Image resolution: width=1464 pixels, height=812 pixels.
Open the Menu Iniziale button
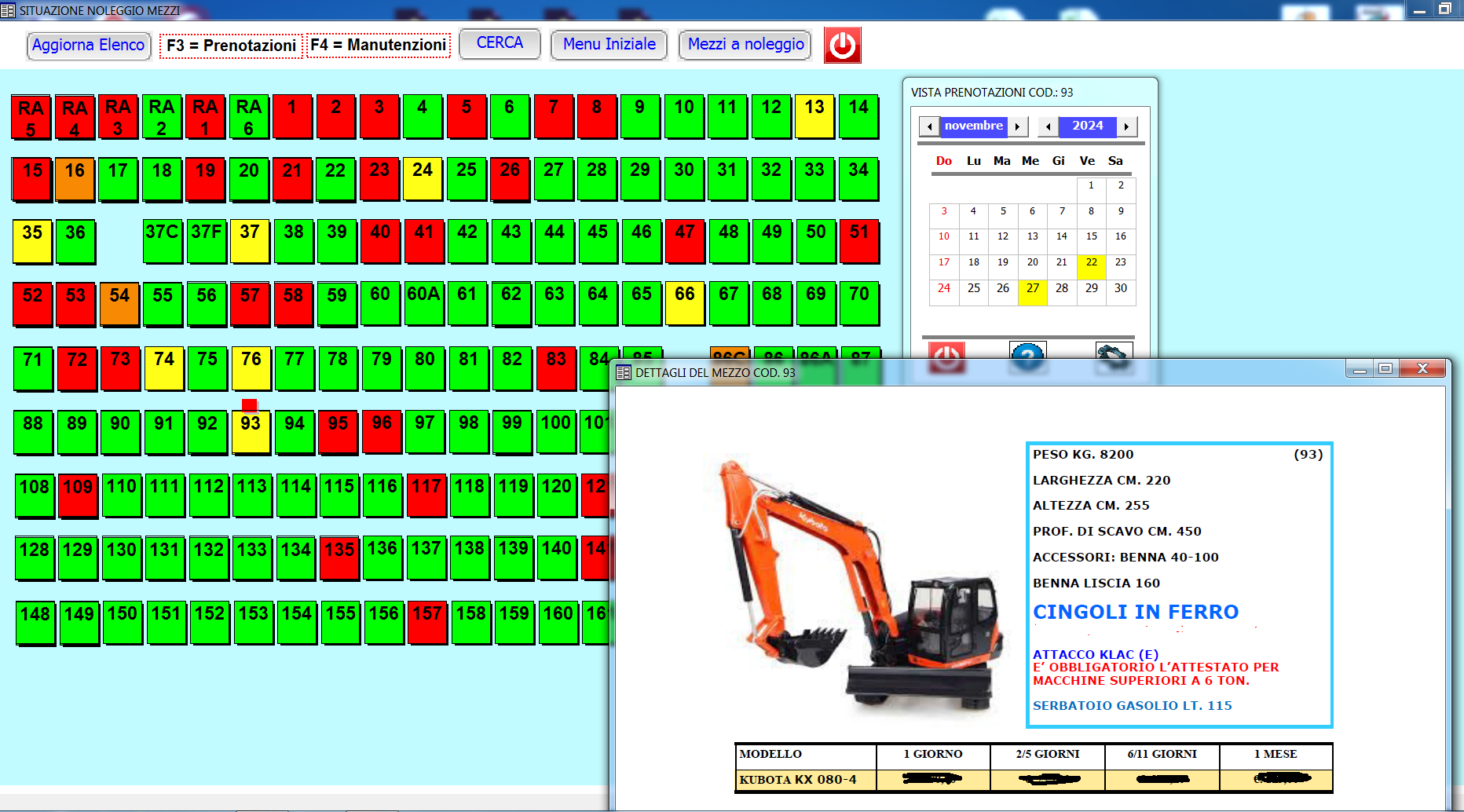coord(609,45)
